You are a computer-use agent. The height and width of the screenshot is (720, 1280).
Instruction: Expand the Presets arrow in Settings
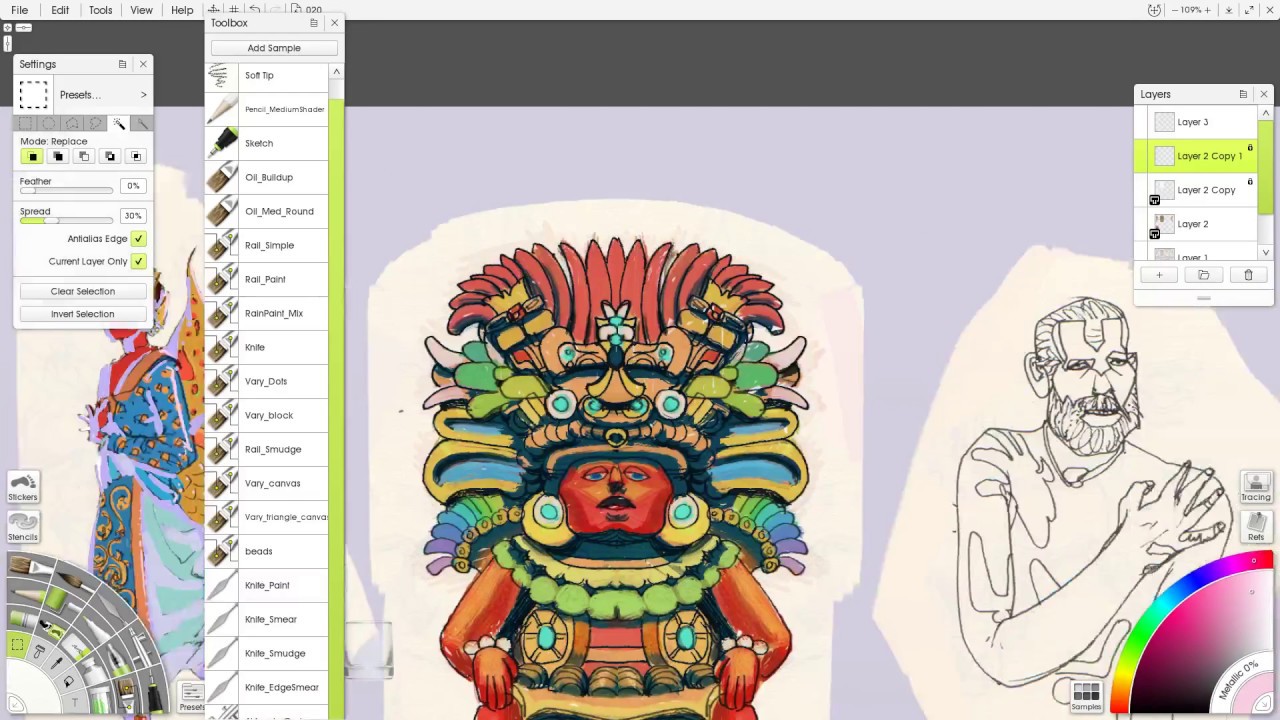coord(143,95)
